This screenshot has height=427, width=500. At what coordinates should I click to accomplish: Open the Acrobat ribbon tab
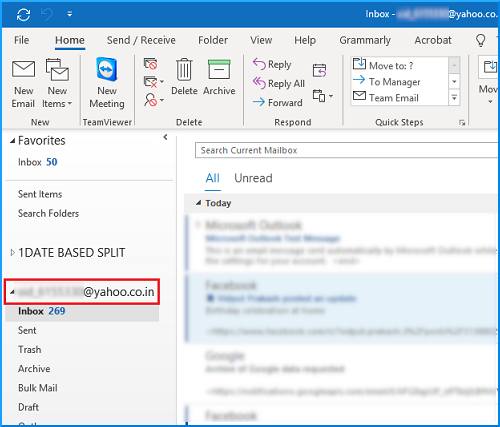[x=433, y=40]
